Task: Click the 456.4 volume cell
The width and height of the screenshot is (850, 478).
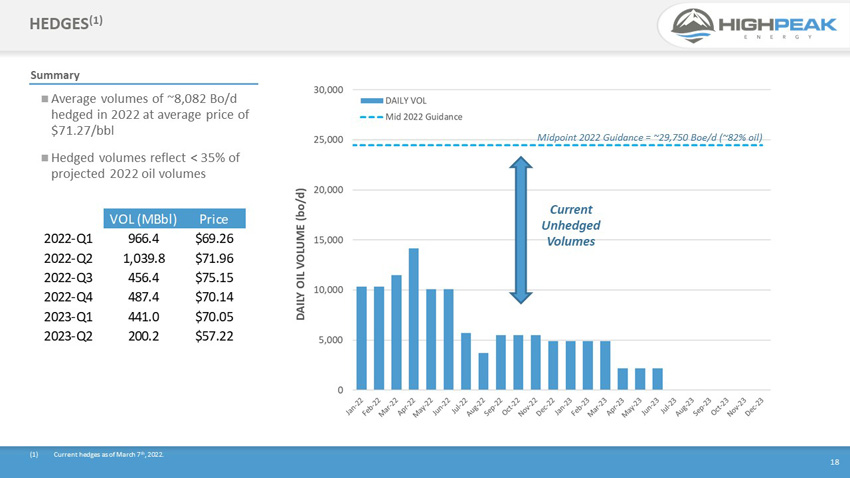Action: coord(144,277)
